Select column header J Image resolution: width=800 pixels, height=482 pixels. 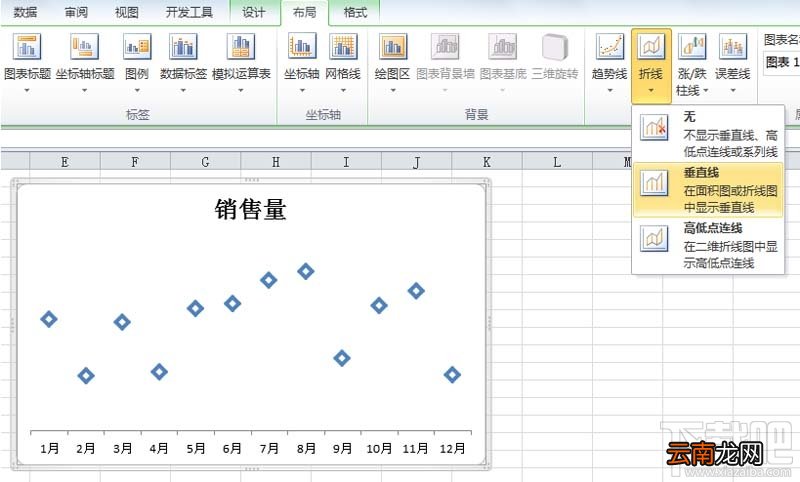click(x=417, y=162)
